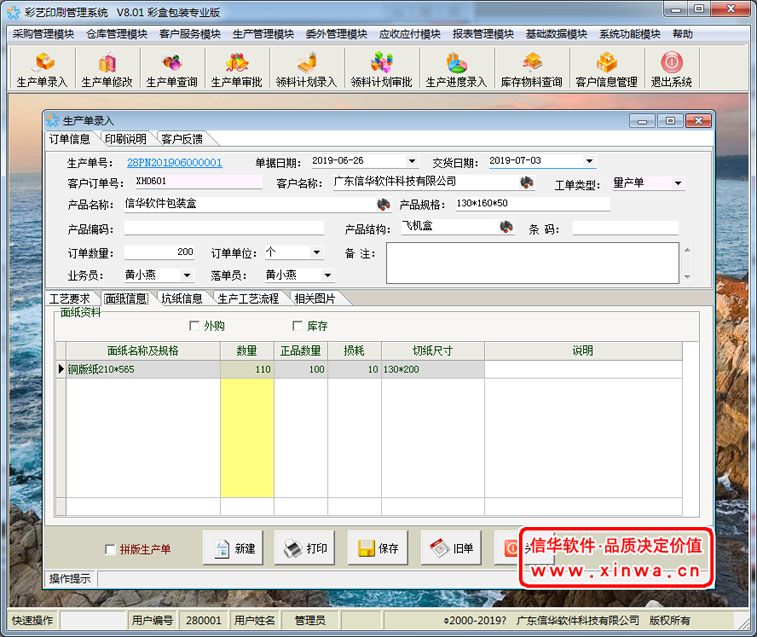Open 生产单审批 toolbar icon
Screen dimensions: 757x637
coord(237,69)
